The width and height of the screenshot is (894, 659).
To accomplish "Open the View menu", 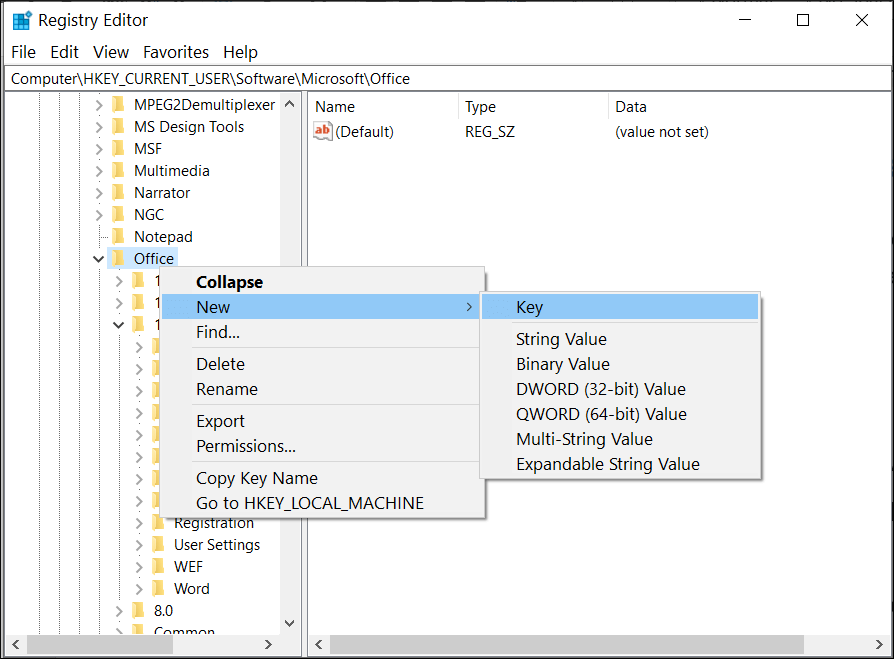I will click(111, 52).
